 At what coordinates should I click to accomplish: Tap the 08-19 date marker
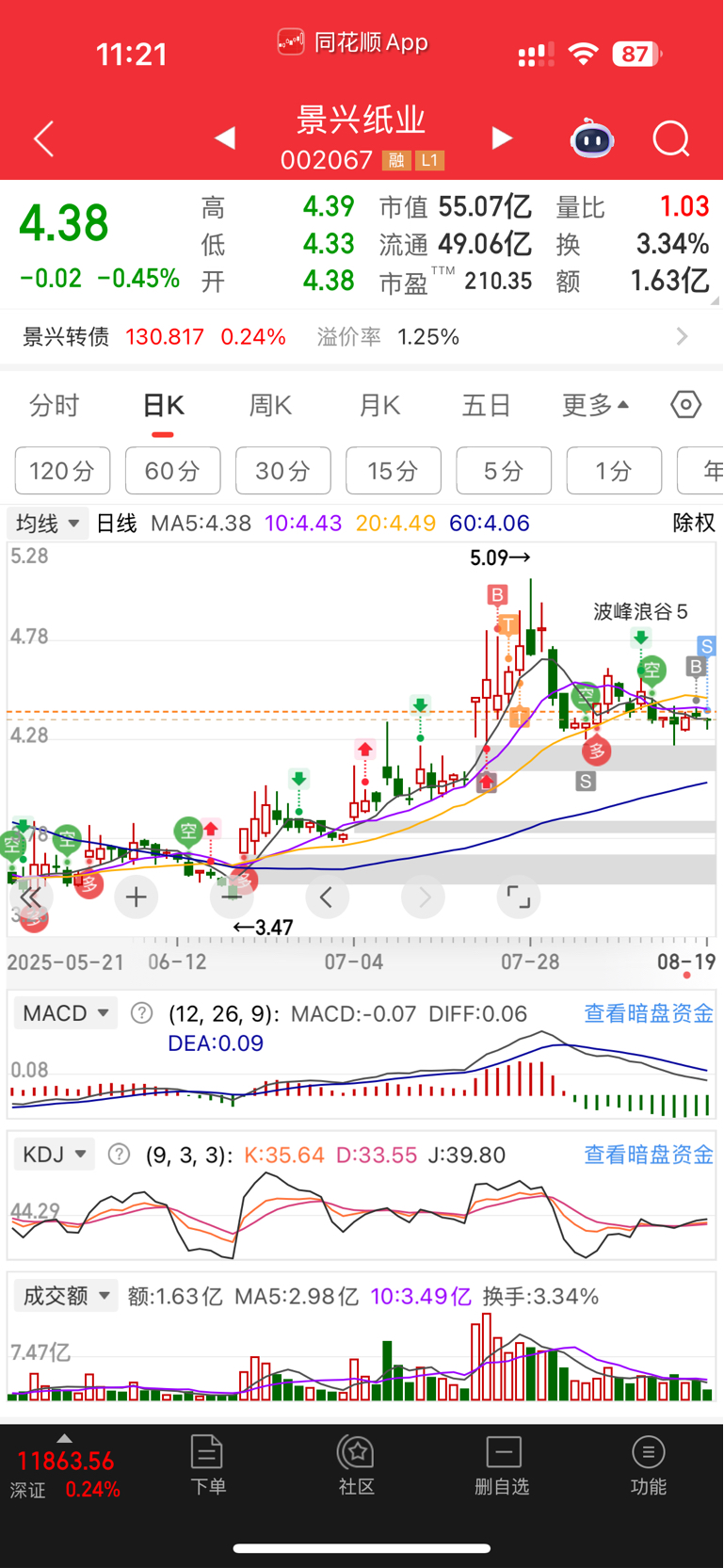686,962
